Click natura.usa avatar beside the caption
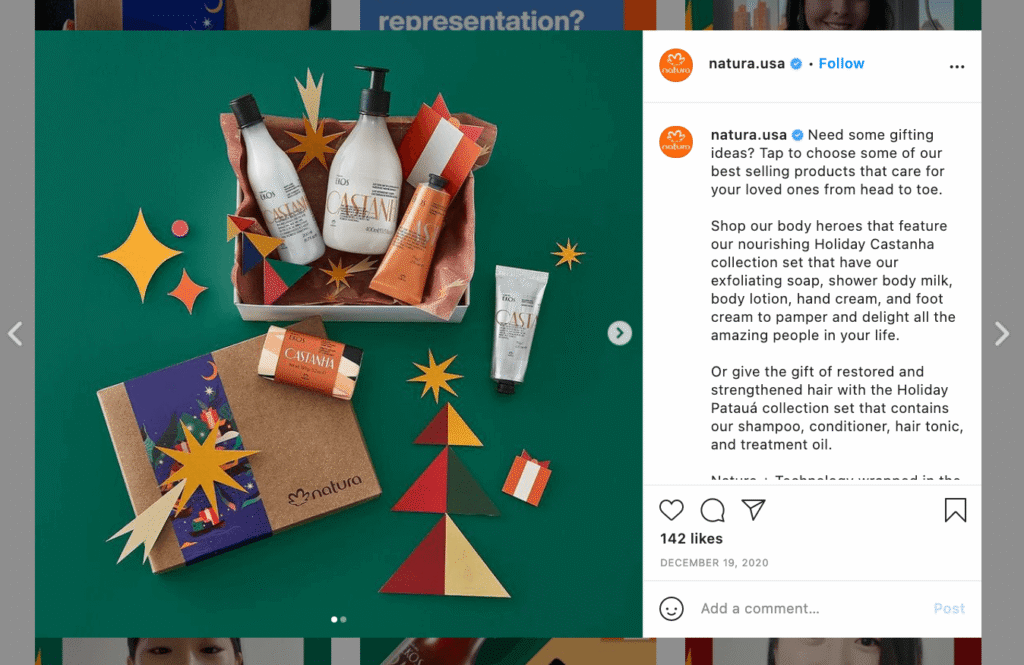This screenshot has height=665, width=1024. coord(676,142)
